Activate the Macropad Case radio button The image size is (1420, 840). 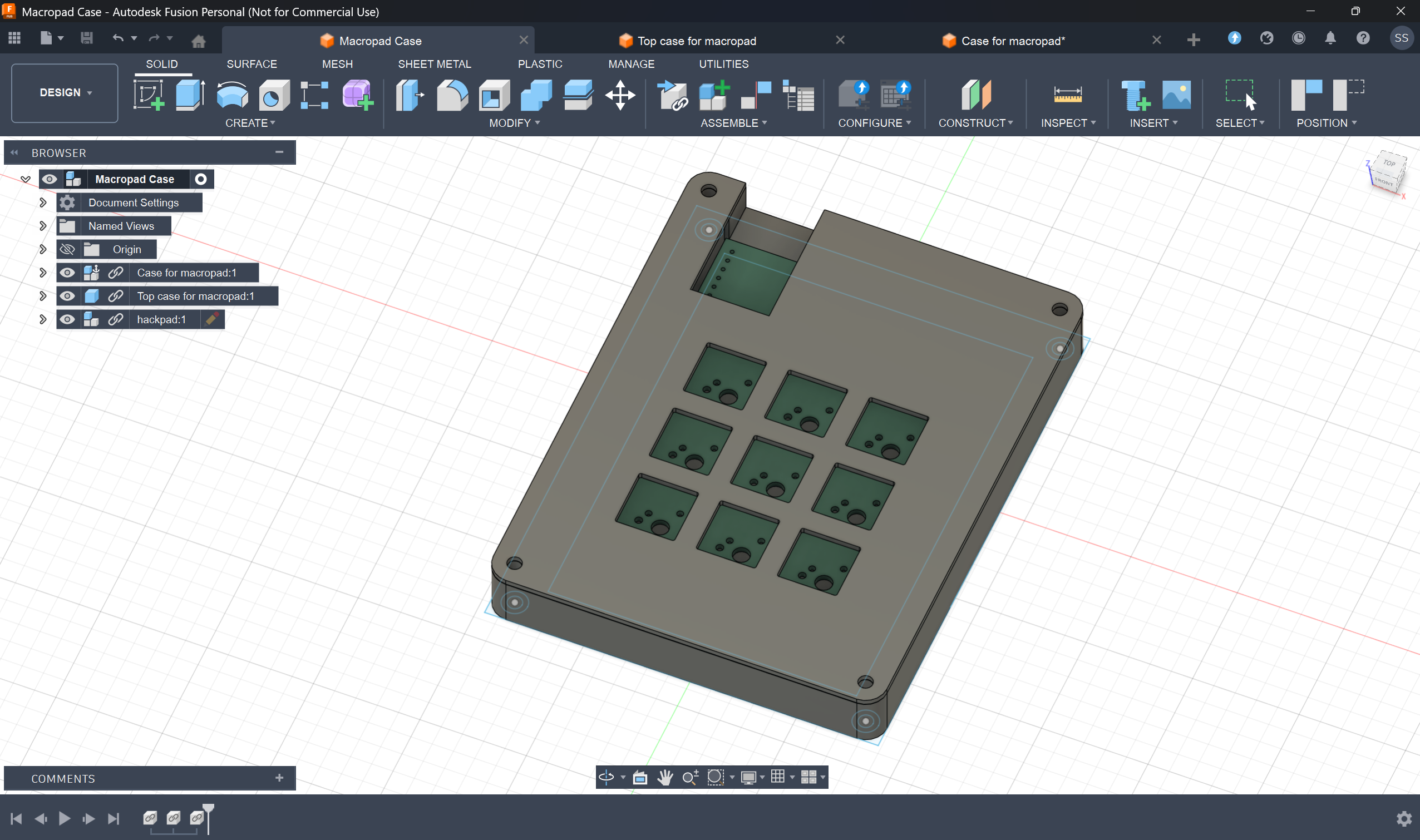[x=200, y=179]
